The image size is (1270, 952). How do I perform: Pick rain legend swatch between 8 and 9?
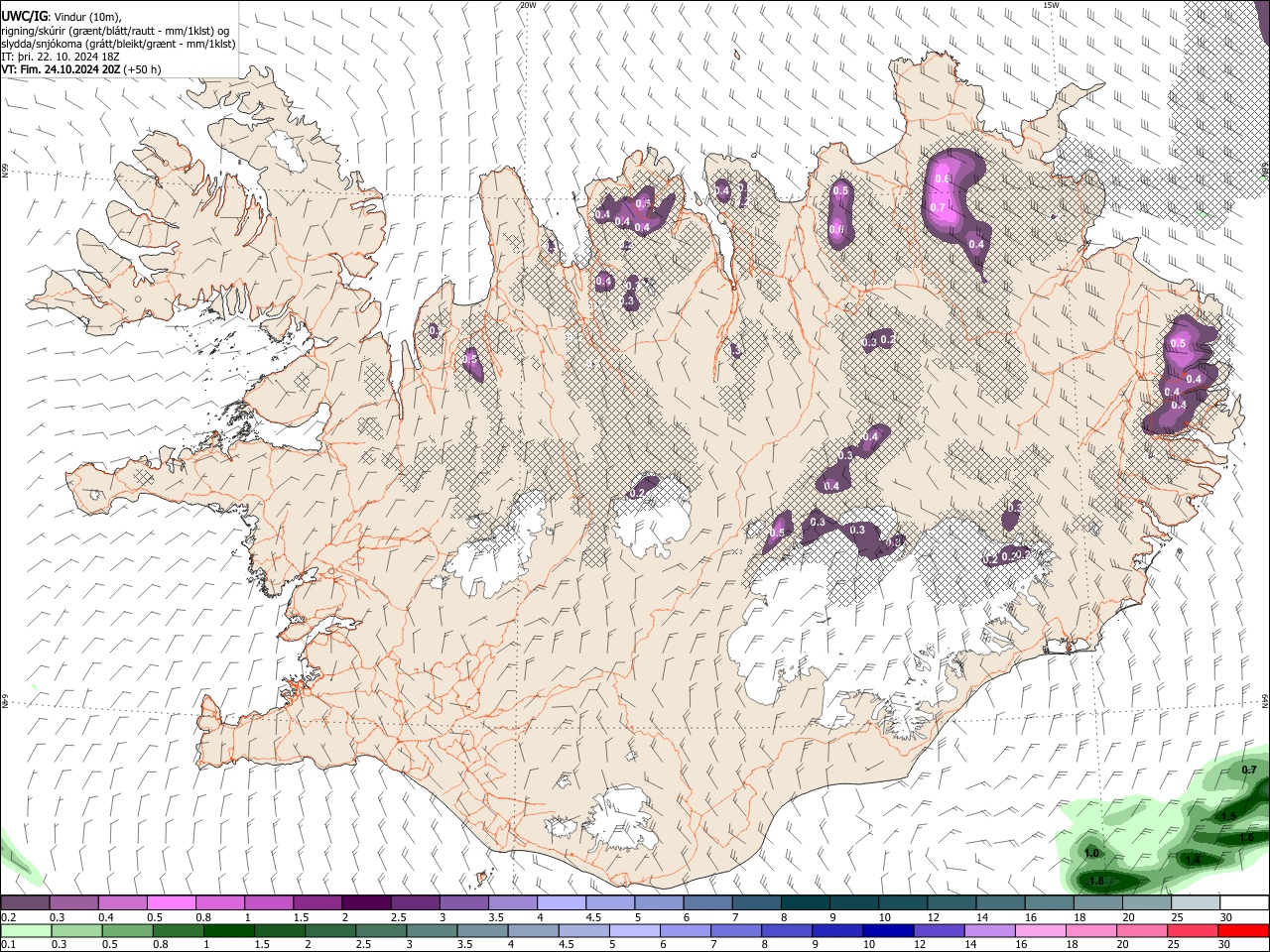[787, 930]
